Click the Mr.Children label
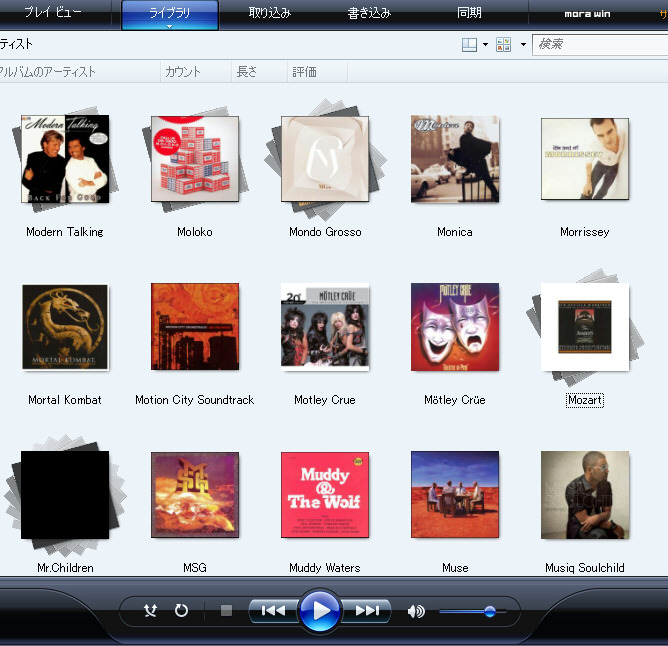 pyautogui.click(x=65, y=568)
